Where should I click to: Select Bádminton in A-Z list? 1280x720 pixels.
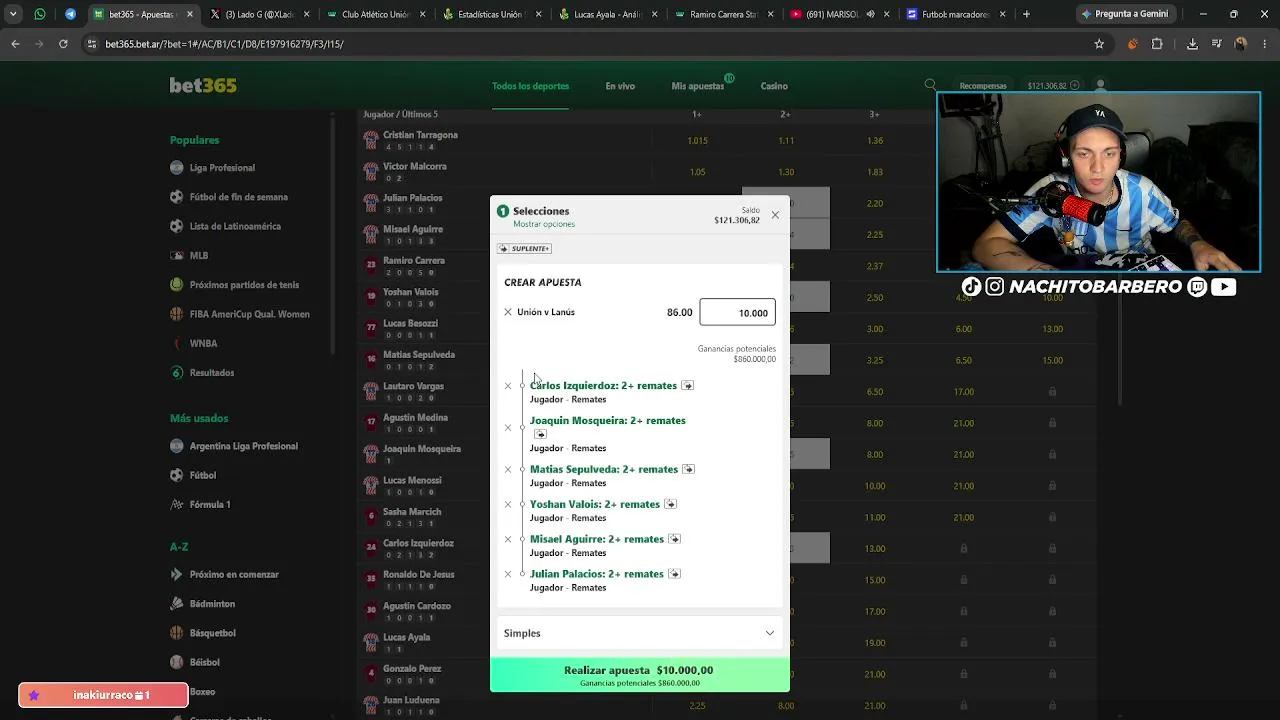click(212, 604)
